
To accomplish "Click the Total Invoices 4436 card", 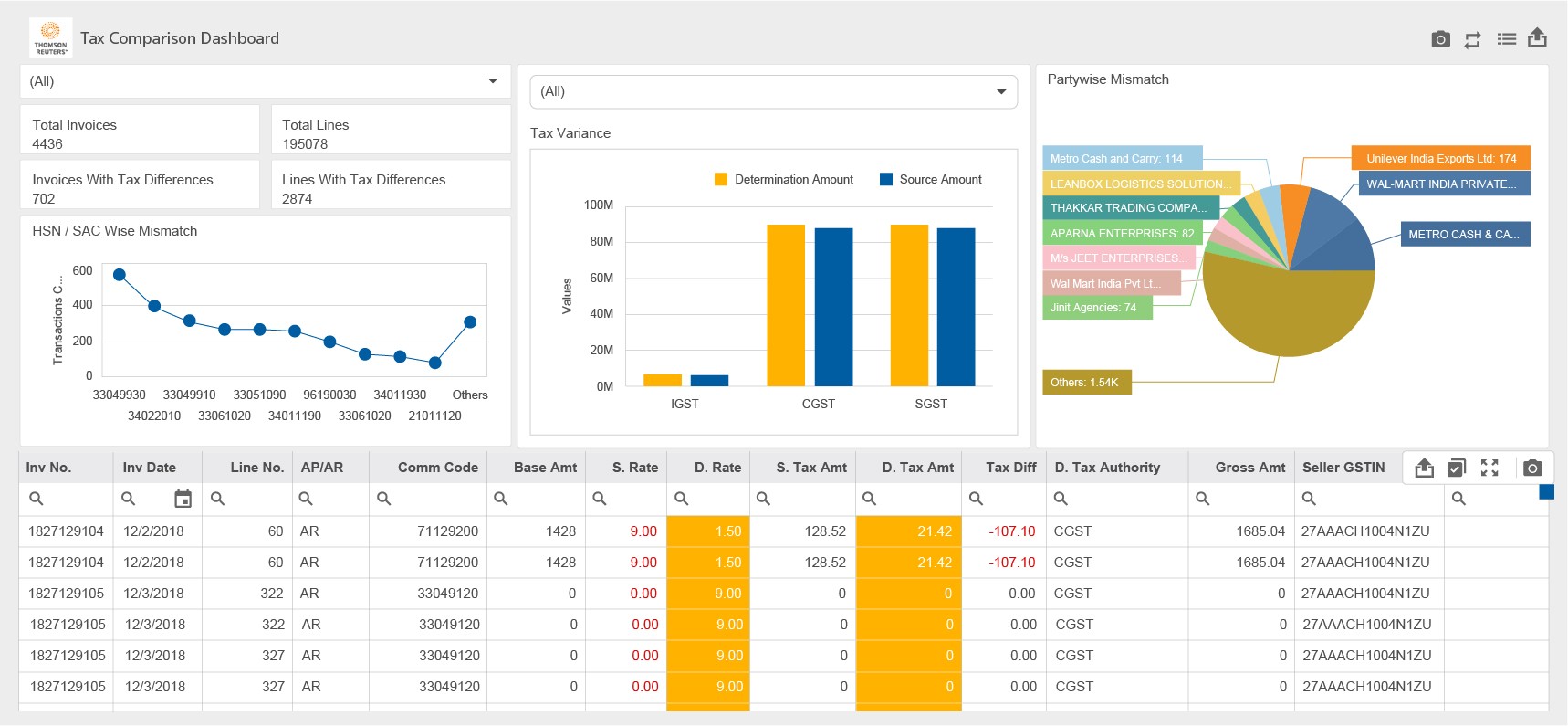I will point(140,130).
